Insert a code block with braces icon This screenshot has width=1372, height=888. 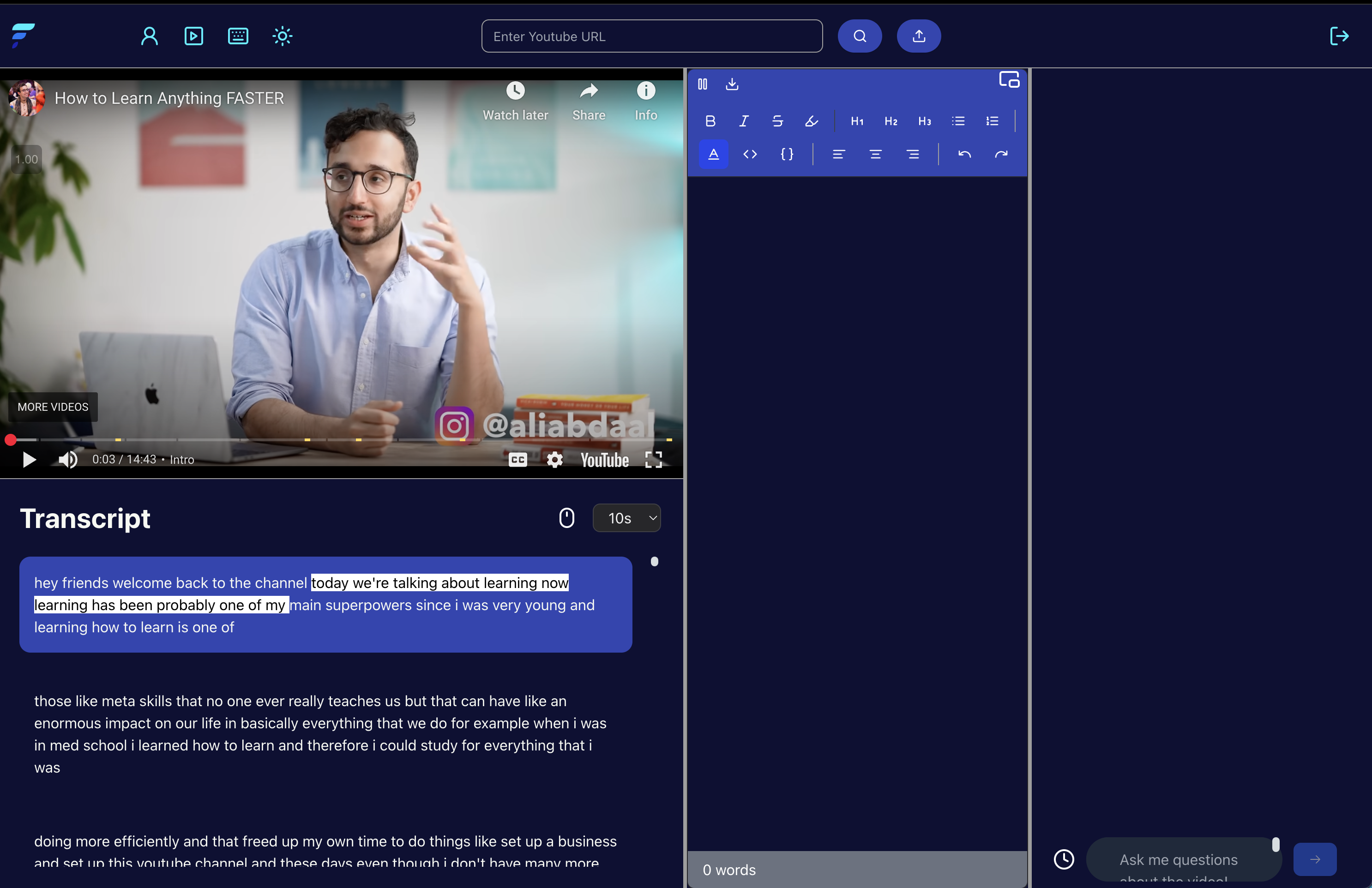click(x=787, y=154)
